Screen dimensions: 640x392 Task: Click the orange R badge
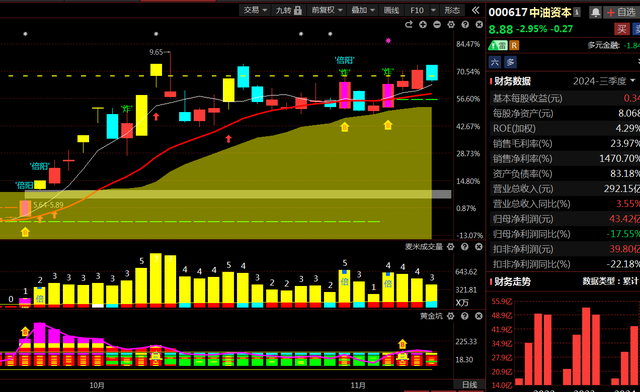[514, 45]
